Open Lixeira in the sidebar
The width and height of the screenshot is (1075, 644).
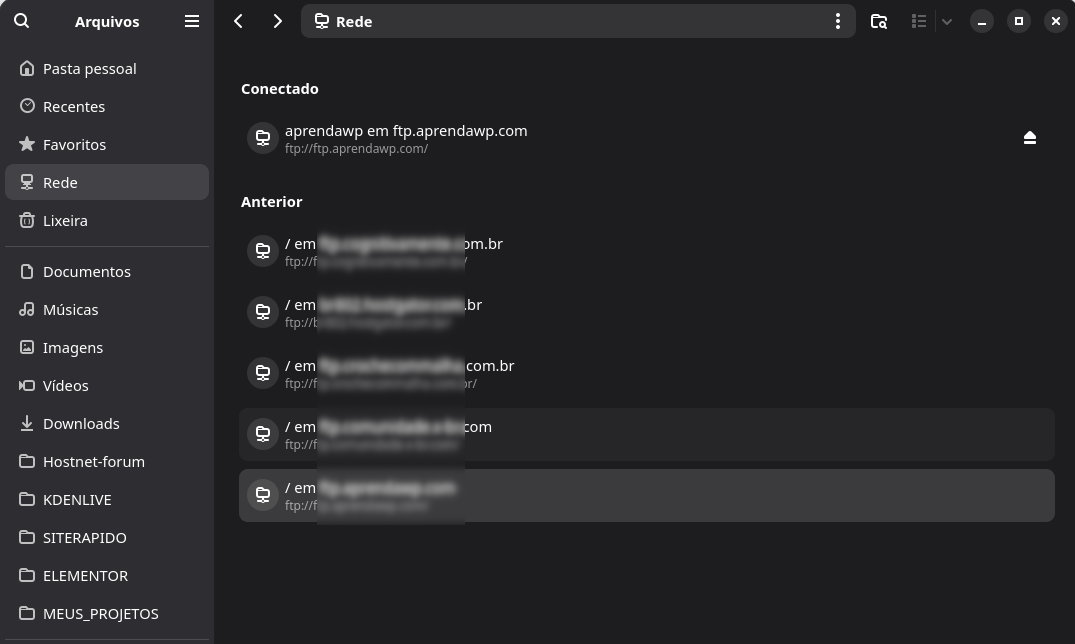coord(65,221)
